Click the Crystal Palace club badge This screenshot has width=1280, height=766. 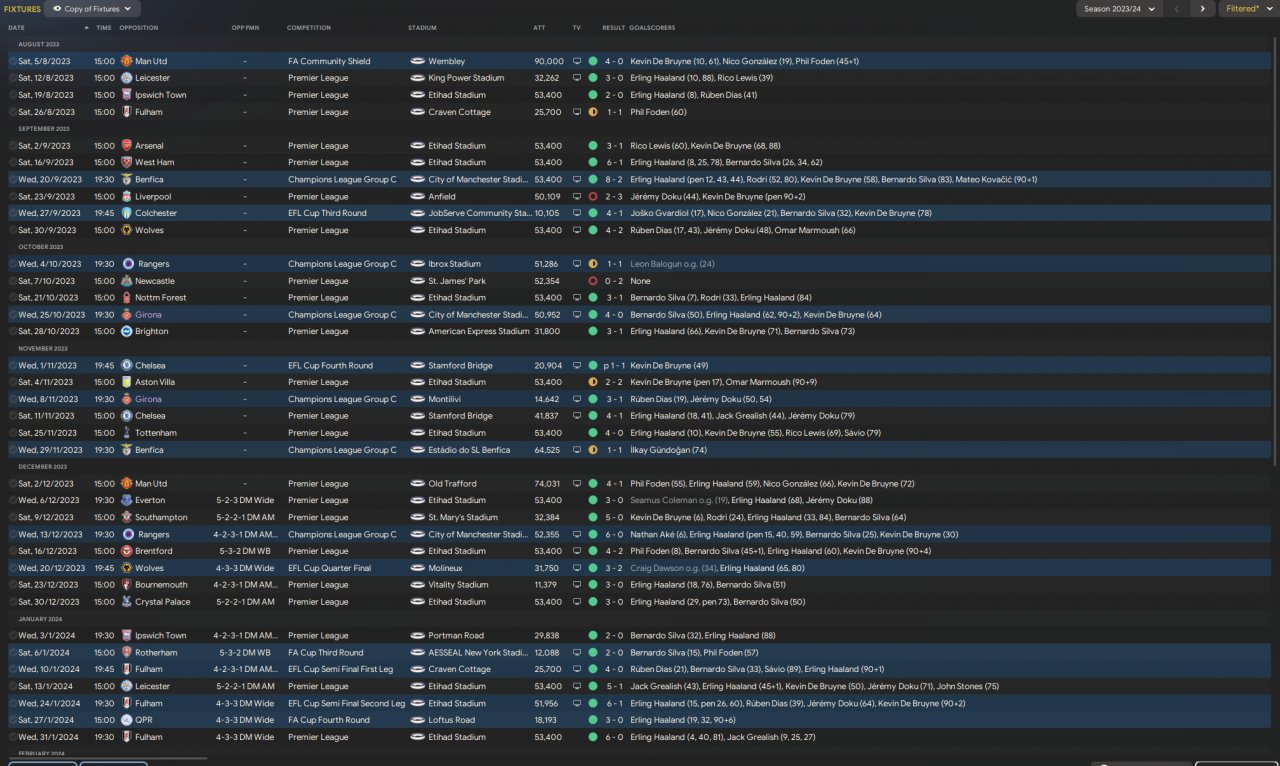click(127, 602)
